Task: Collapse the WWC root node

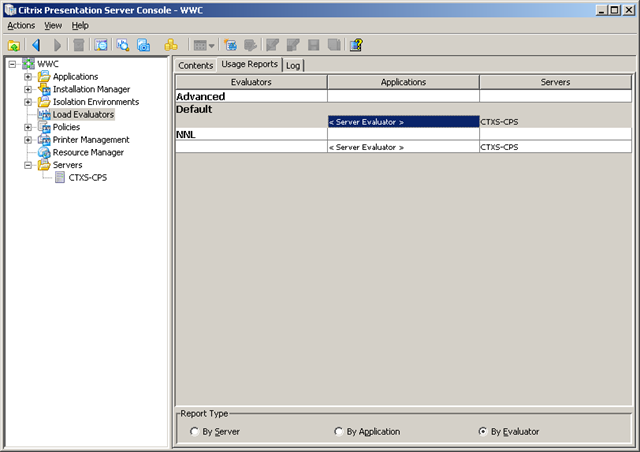Action: coord(12,64)
